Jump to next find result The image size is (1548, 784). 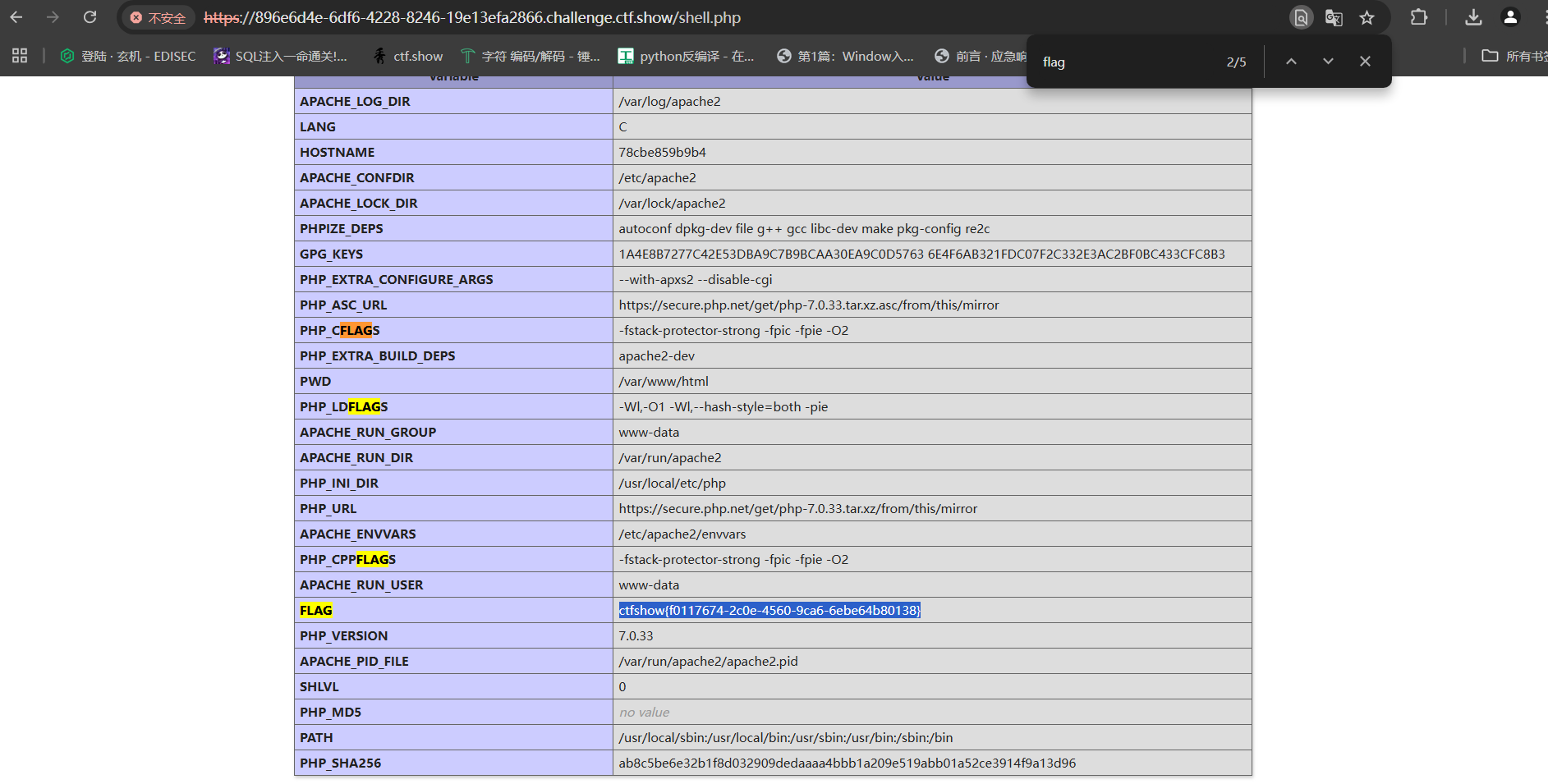[1328, 62]
